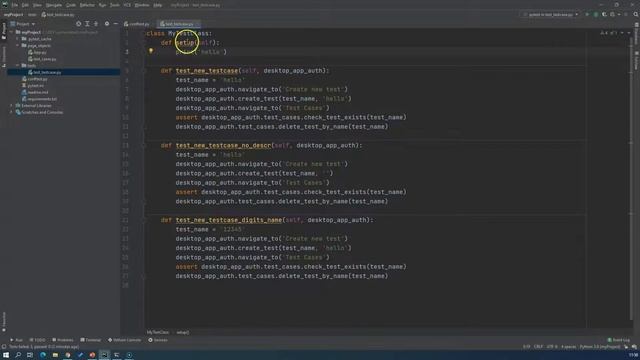
Task: Open the Tools menu
Action: [115, 5]
